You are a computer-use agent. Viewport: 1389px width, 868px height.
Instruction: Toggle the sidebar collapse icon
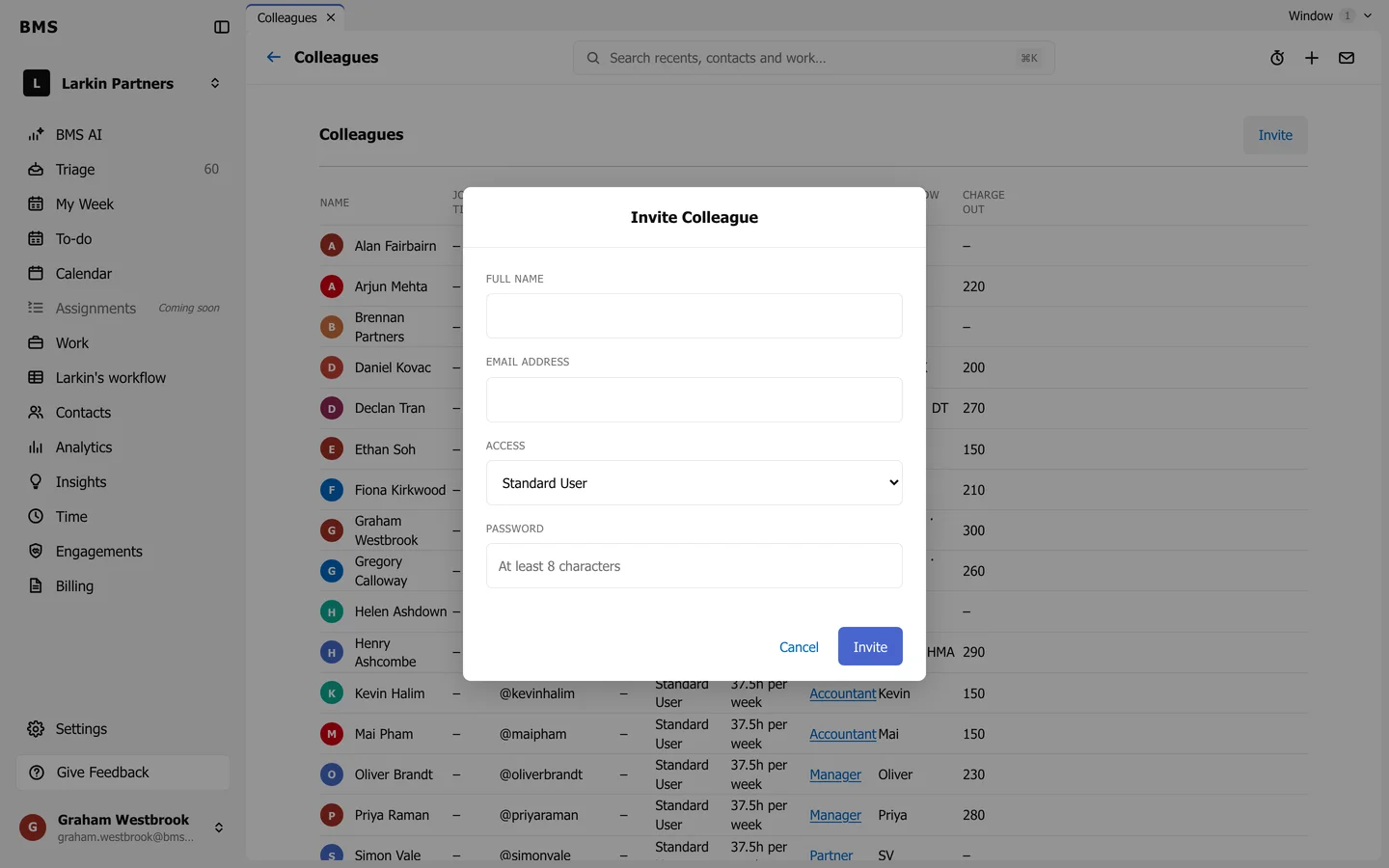point(222,27)
